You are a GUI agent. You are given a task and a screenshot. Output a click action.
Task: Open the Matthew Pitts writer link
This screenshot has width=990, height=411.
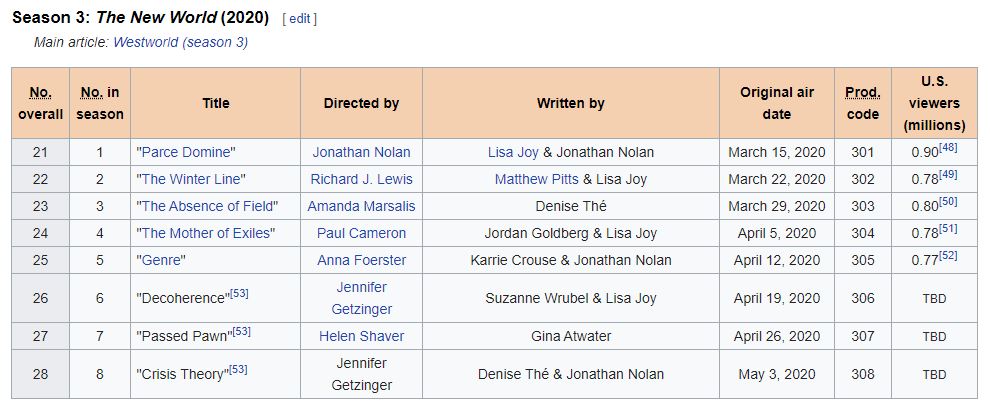coord(537,179)
